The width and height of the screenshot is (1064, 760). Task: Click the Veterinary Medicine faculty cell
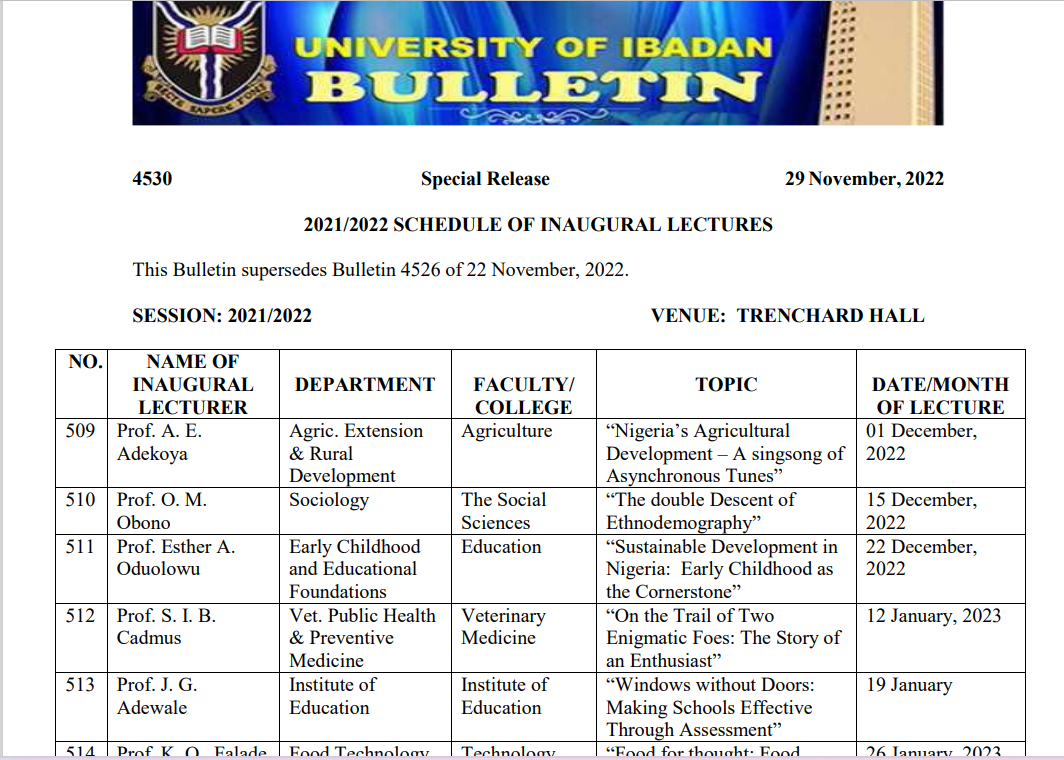pyautogui.click(x=503, y=627)
